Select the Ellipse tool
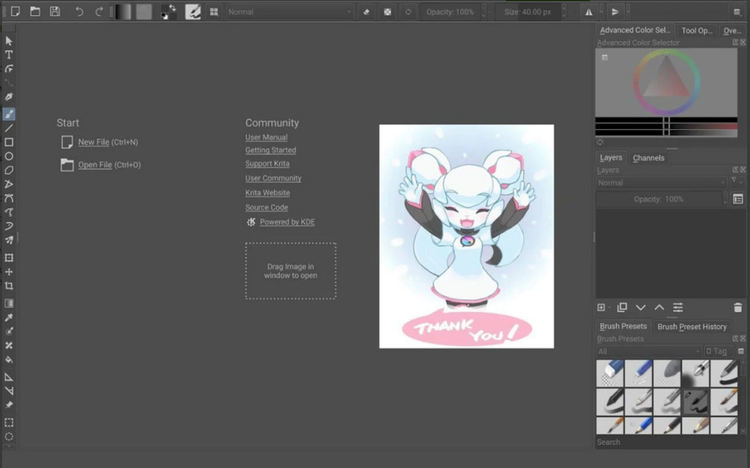 (9, 156)
